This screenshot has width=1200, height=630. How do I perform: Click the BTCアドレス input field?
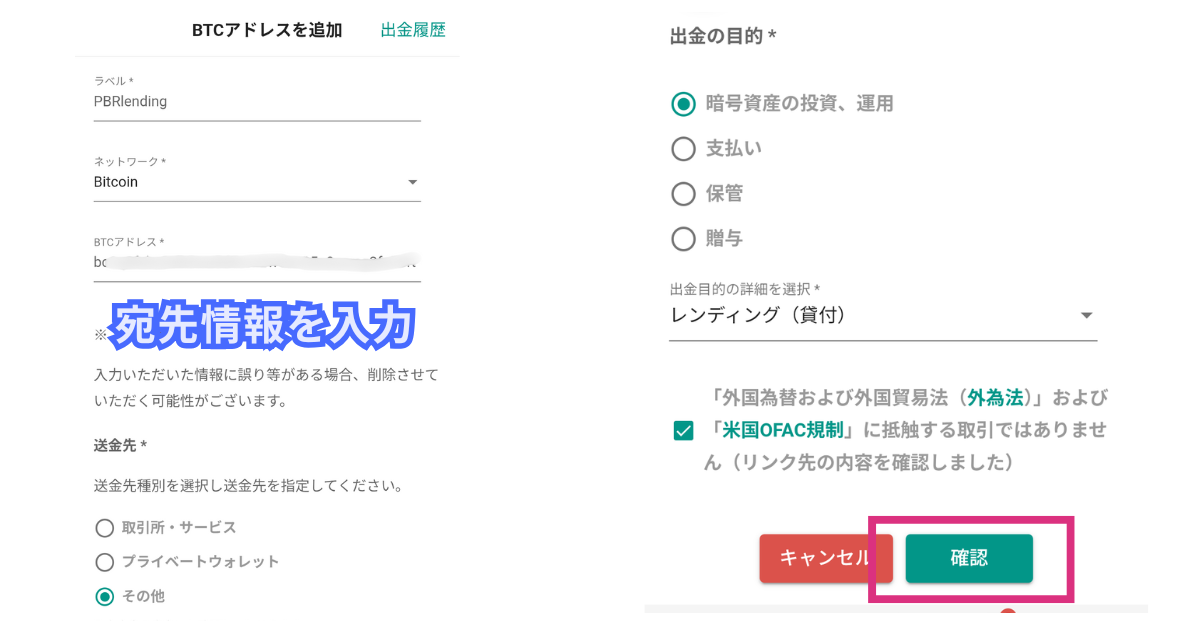pyautogui.click(x=257, y=263)
